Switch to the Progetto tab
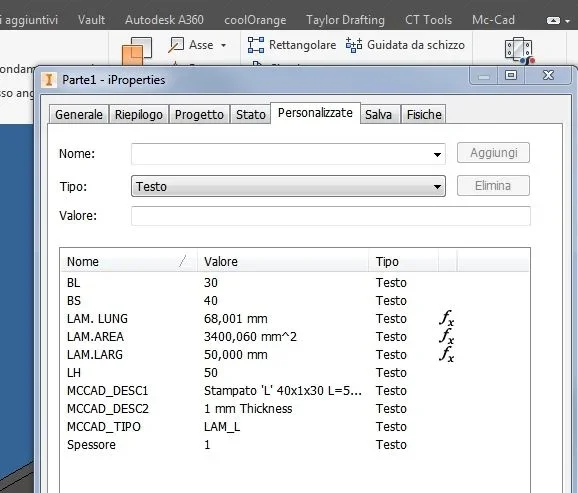This screenshot has height=493, width=578. (199, 114)
